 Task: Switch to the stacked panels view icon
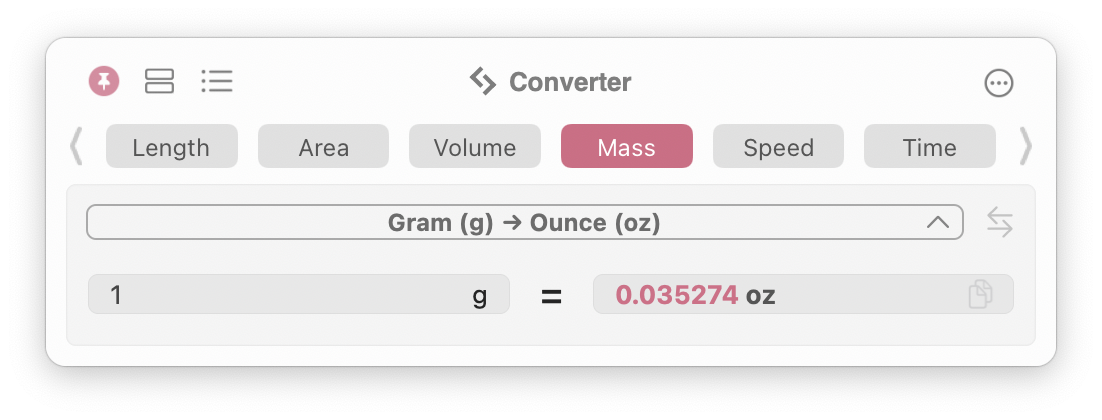click(x=160, y=81)
